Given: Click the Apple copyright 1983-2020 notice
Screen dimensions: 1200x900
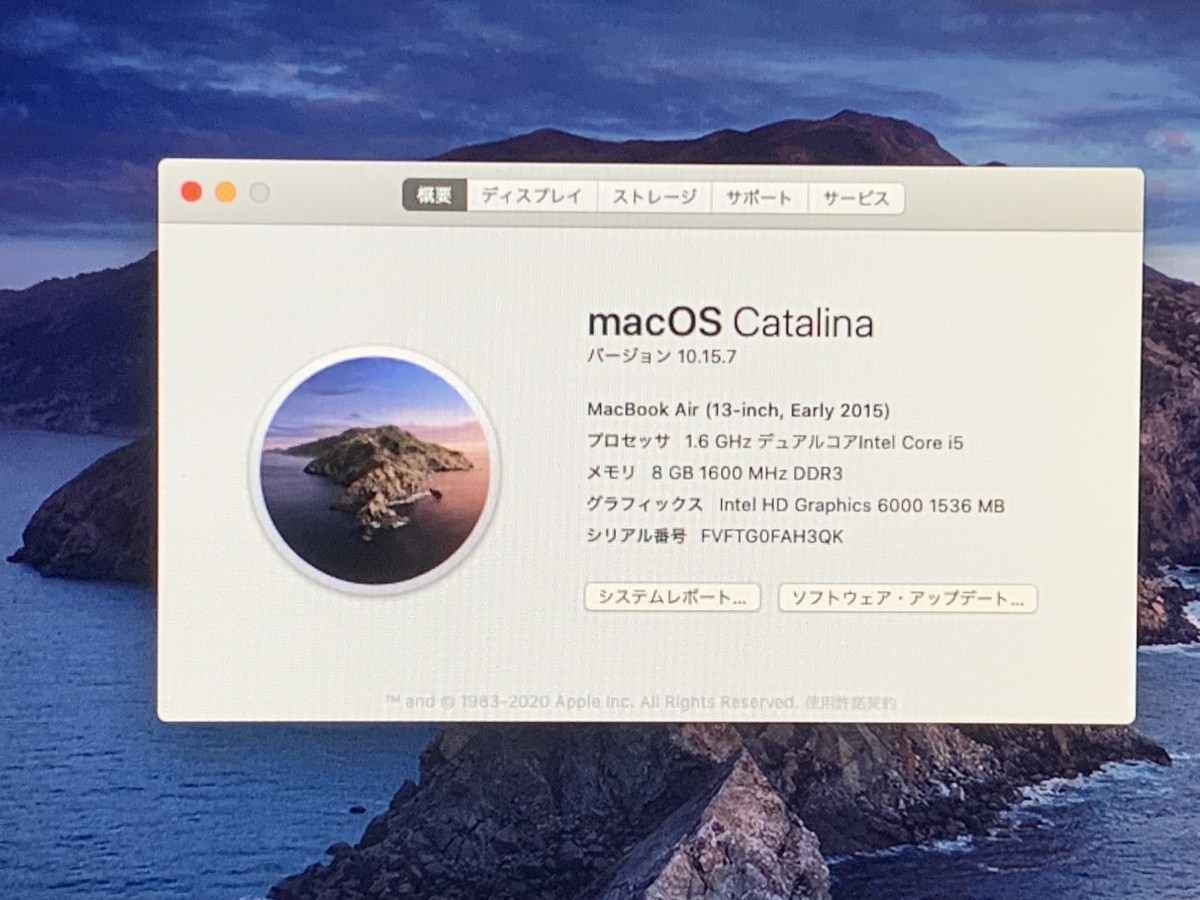Looking at the screenshot, I should point(591,702).
